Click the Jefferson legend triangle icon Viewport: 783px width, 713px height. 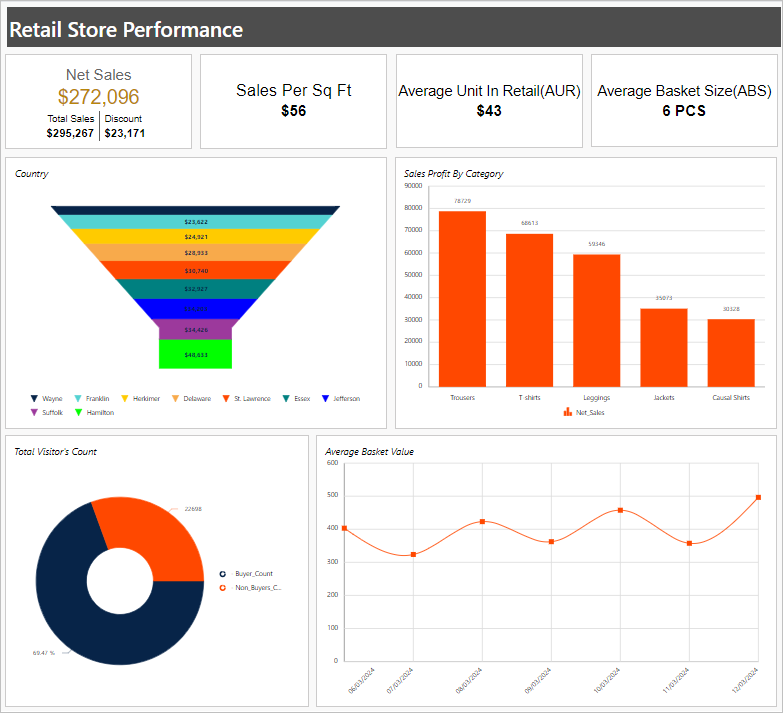(325, 398)
